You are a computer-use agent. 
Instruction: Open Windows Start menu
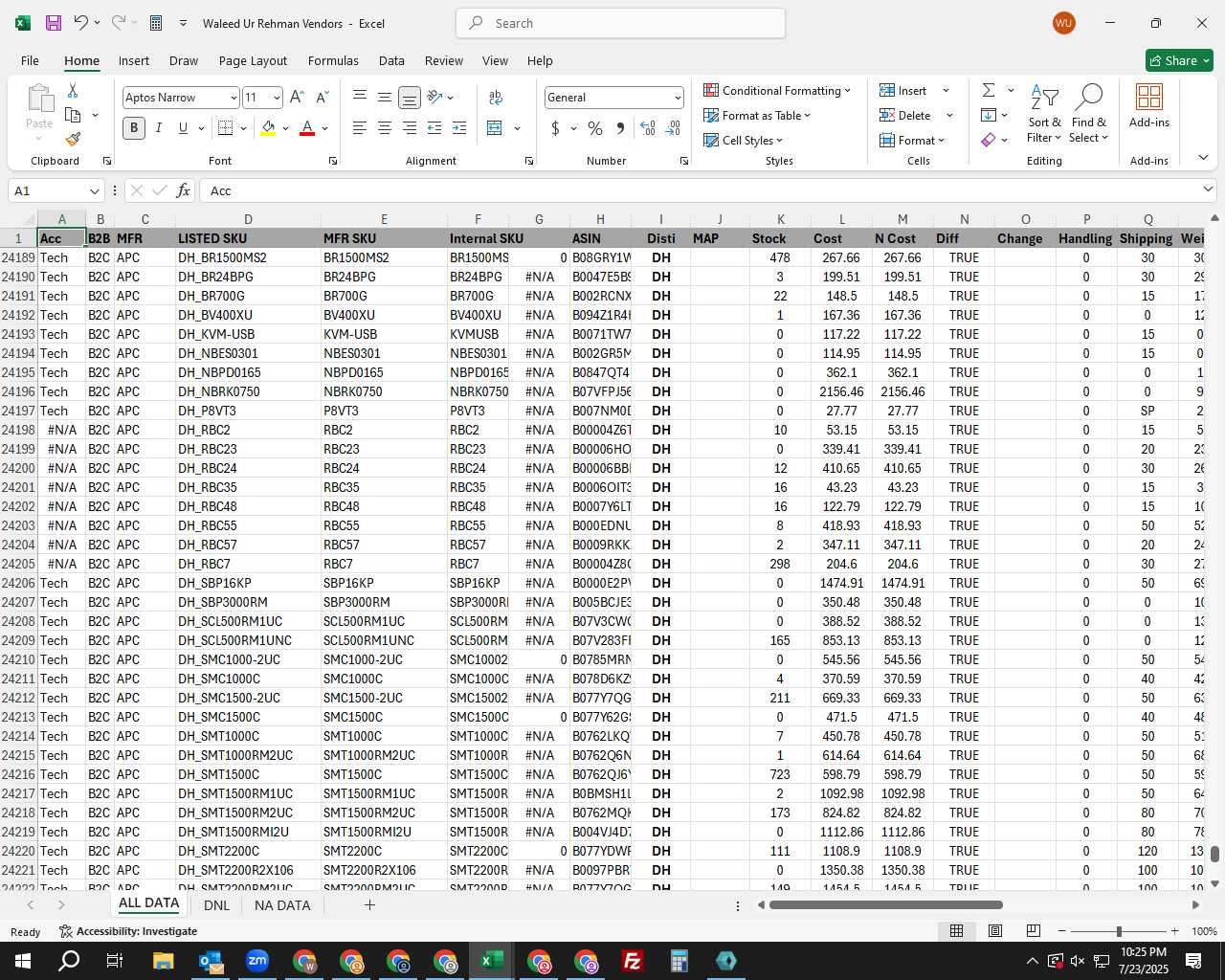23,961
